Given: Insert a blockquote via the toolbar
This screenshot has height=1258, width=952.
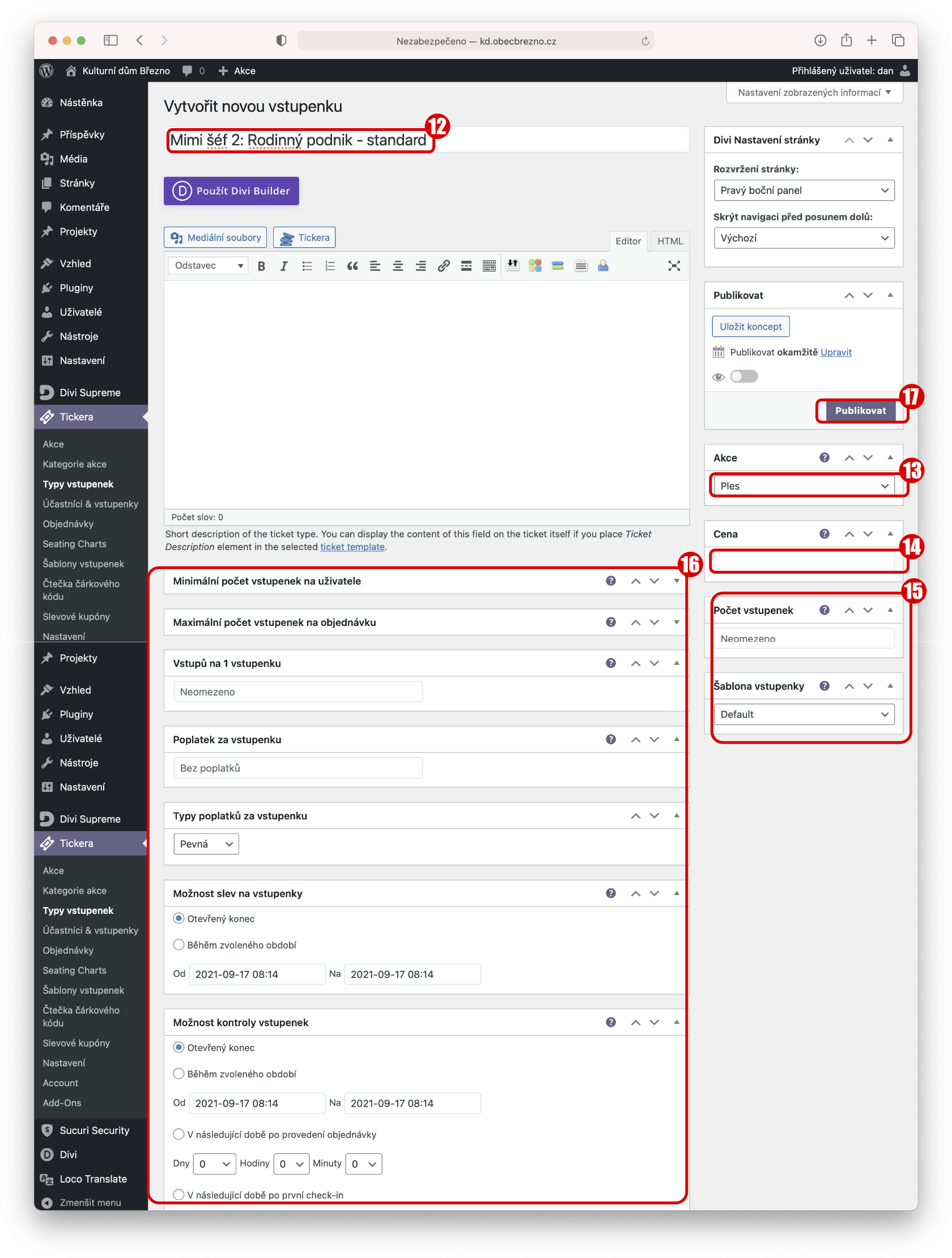Looking at the screenshot, I should pos(352,266).
